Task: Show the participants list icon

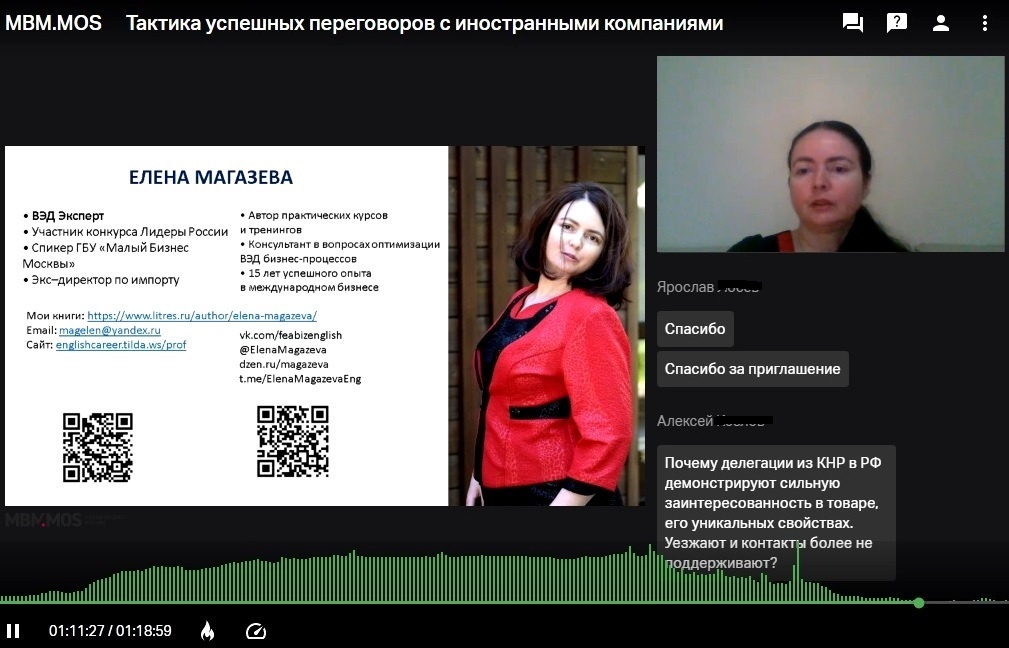Action: (x=940, y=22)
